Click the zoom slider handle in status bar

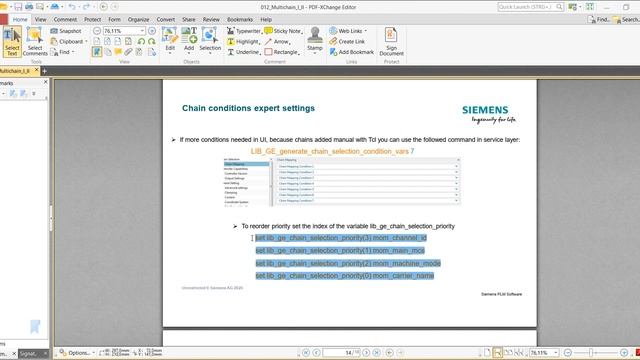click(x=591, y=353)
